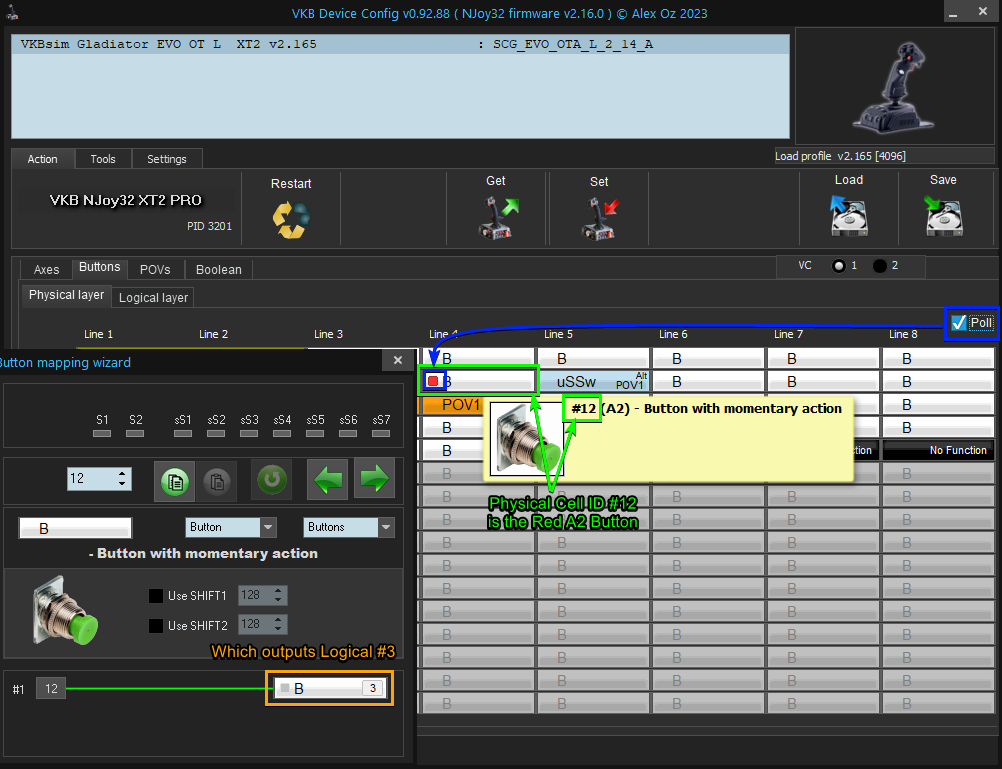Adjust the cell number 12 spinner
Screen dimensions: 1002x769
(x=99, y=479)
